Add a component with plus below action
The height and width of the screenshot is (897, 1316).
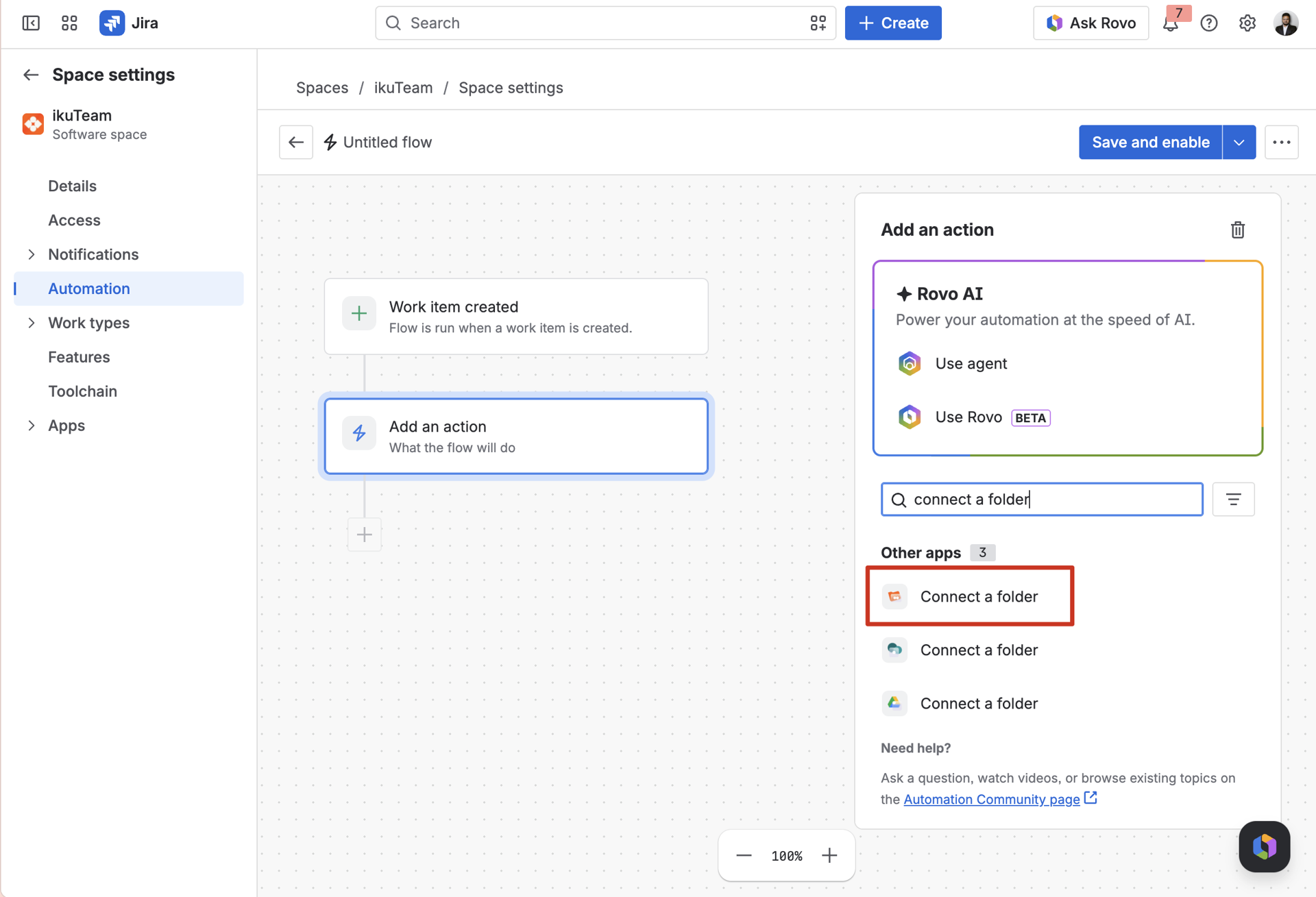click(x=365, y=534)
